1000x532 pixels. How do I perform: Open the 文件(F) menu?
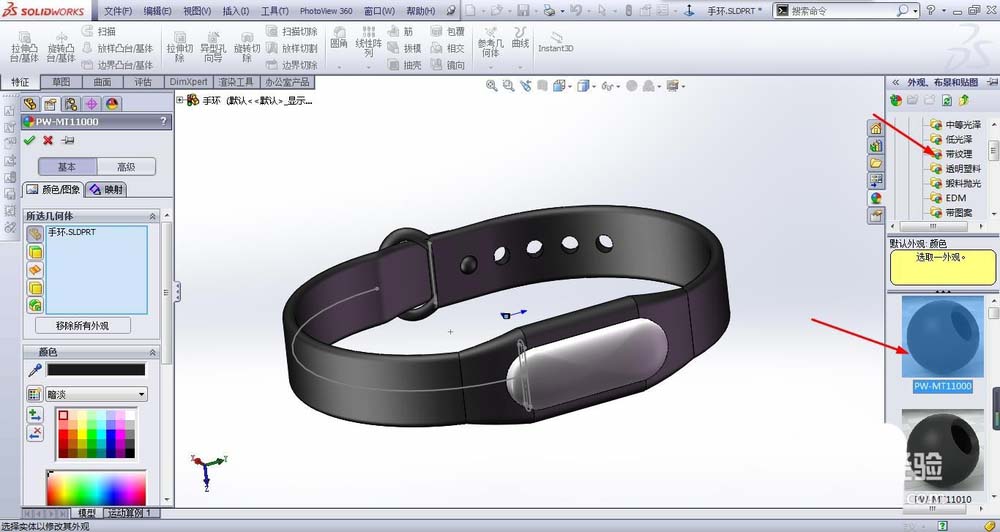coord(118,11)
